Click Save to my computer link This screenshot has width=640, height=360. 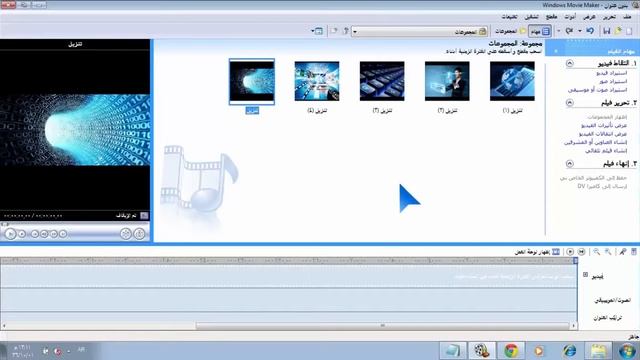[x=593, y=178]
